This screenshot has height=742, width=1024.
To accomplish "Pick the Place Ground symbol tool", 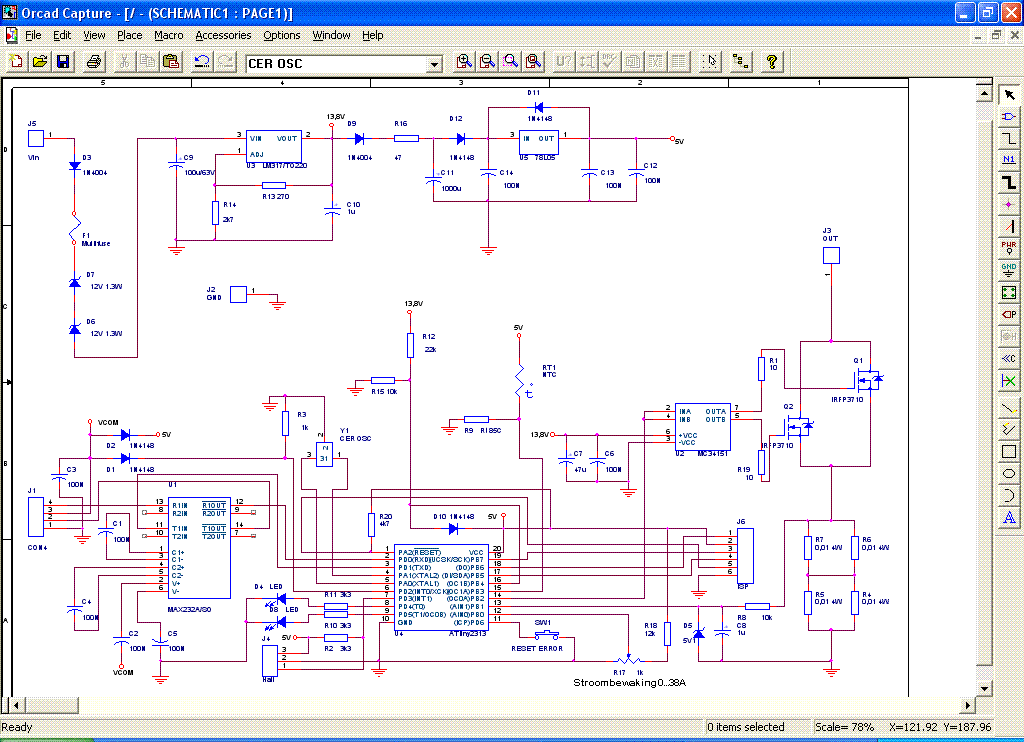I will (1009, 268).
